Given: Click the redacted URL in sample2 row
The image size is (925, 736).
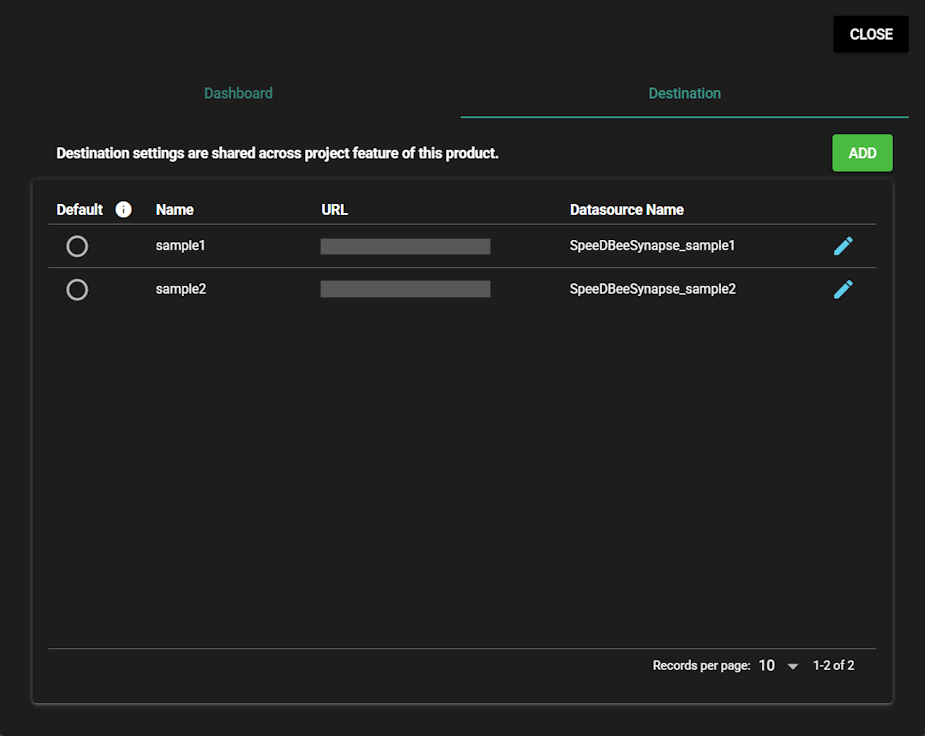Looking at the screenshot, I should coord(405,289).
